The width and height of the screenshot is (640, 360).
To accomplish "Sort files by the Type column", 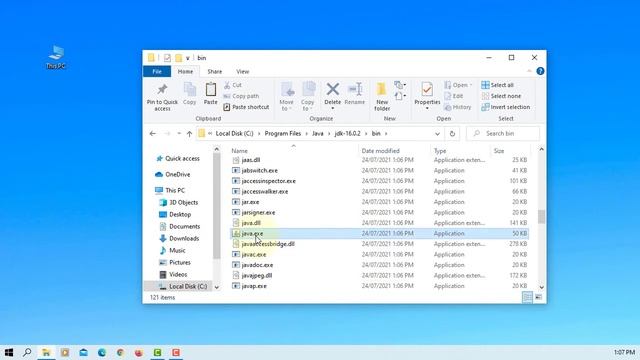I will click(440, 151).
